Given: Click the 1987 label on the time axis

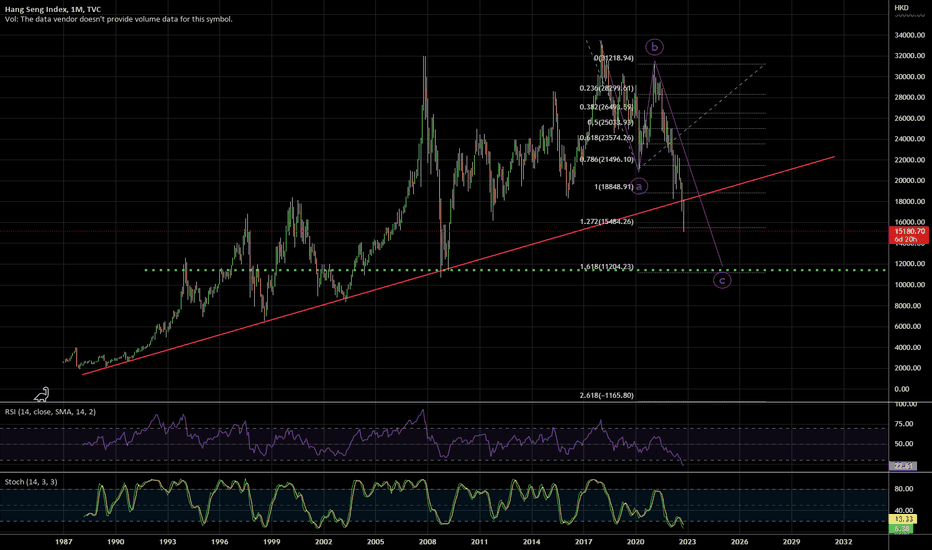Looking at the screenshot, I should tap(64, 542).
